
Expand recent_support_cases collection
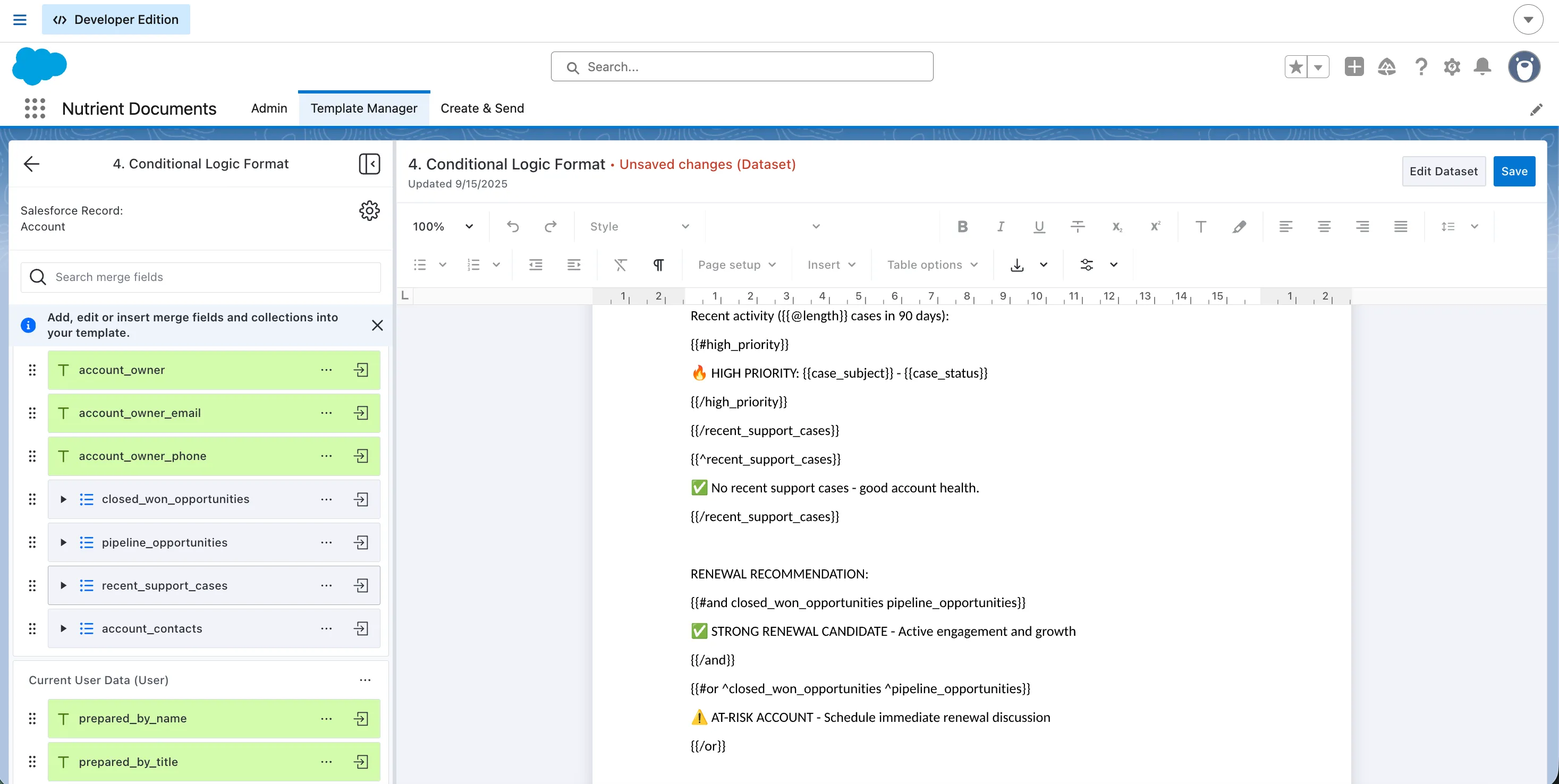pyautogui.click(x=63, y=585)
